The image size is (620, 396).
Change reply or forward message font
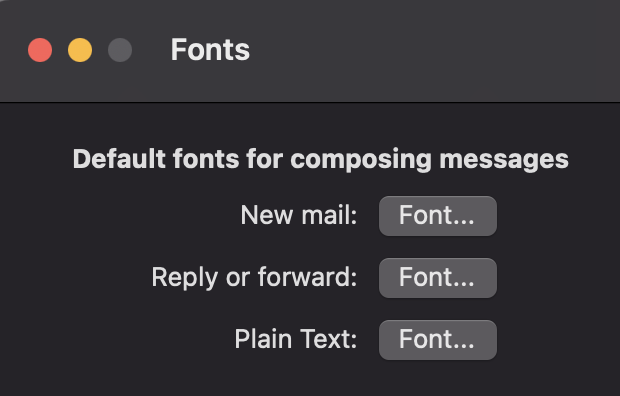pyautogui.click(x=438, y=278)
